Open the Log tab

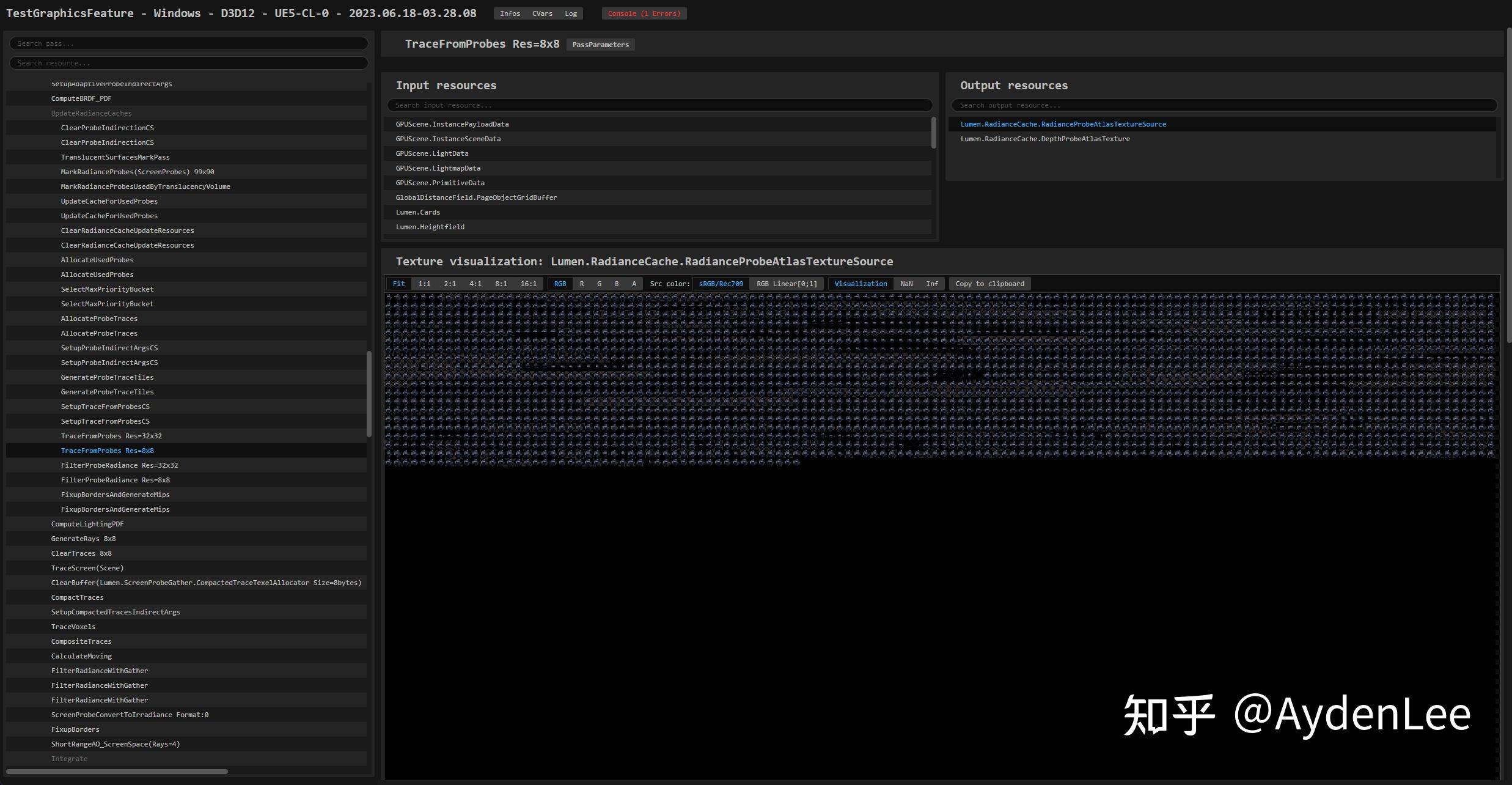coord(570,13)
